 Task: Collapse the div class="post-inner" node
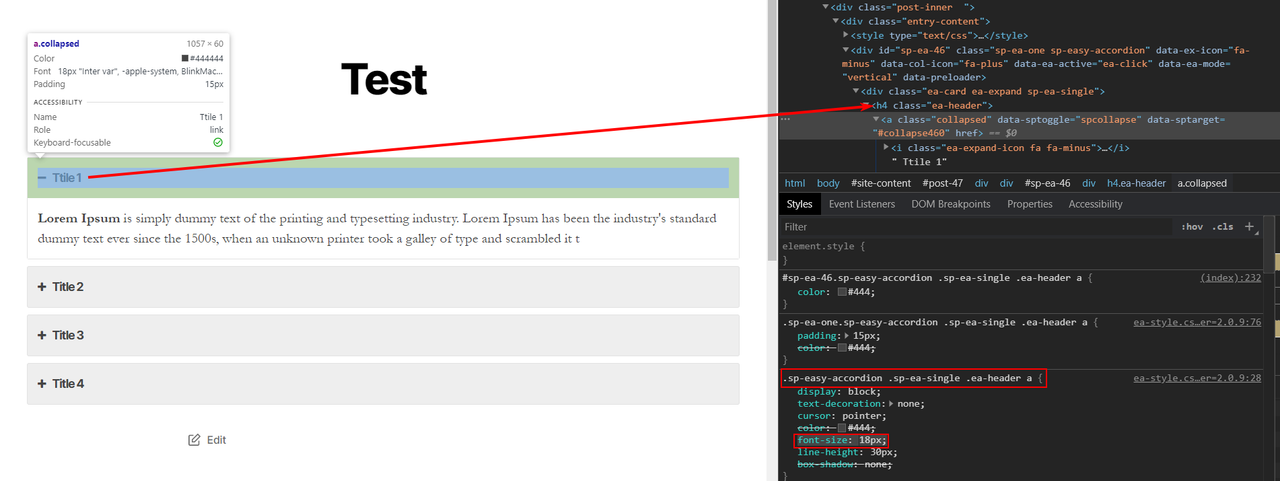(x=824, y=8)
